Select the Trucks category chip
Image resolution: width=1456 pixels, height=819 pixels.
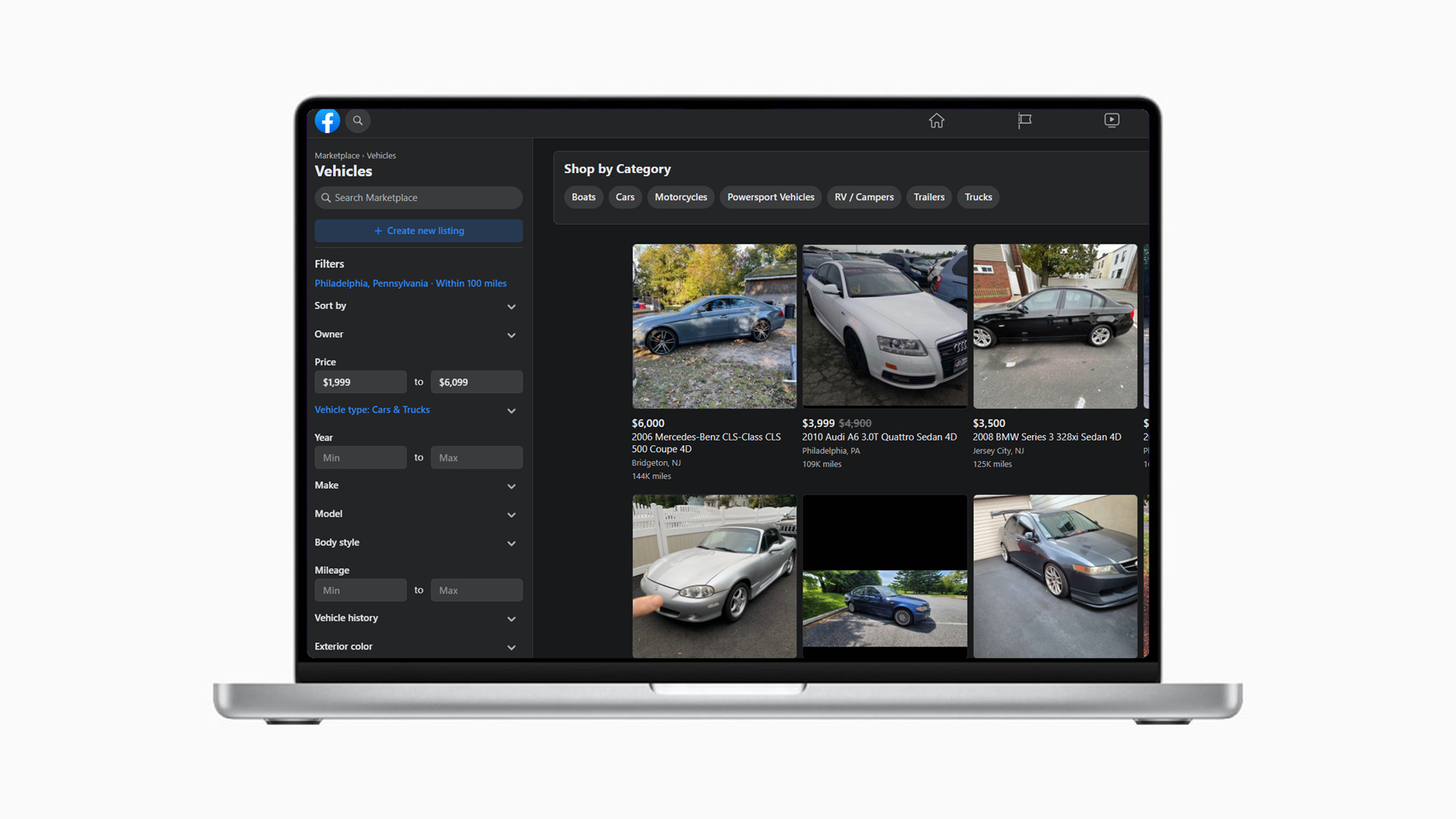coord(977,197)
